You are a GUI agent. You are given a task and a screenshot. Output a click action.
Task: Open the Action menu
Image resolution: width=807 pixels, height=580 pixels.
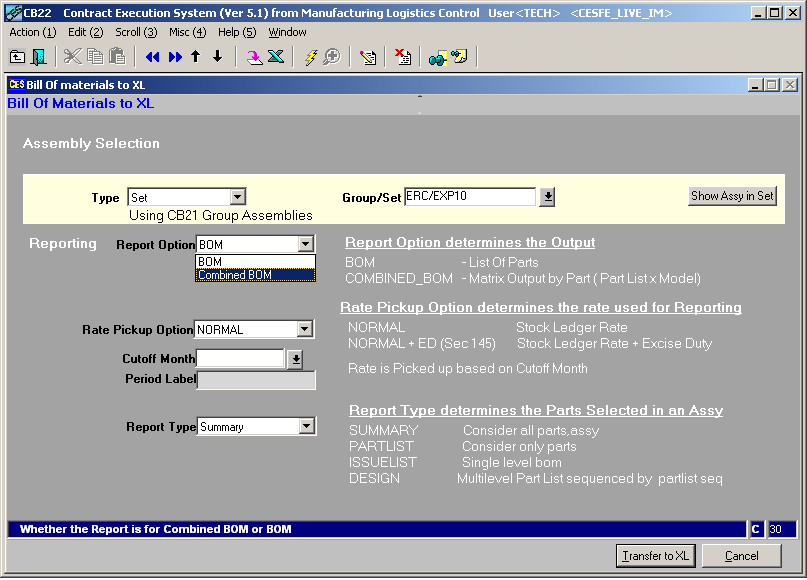32,32
